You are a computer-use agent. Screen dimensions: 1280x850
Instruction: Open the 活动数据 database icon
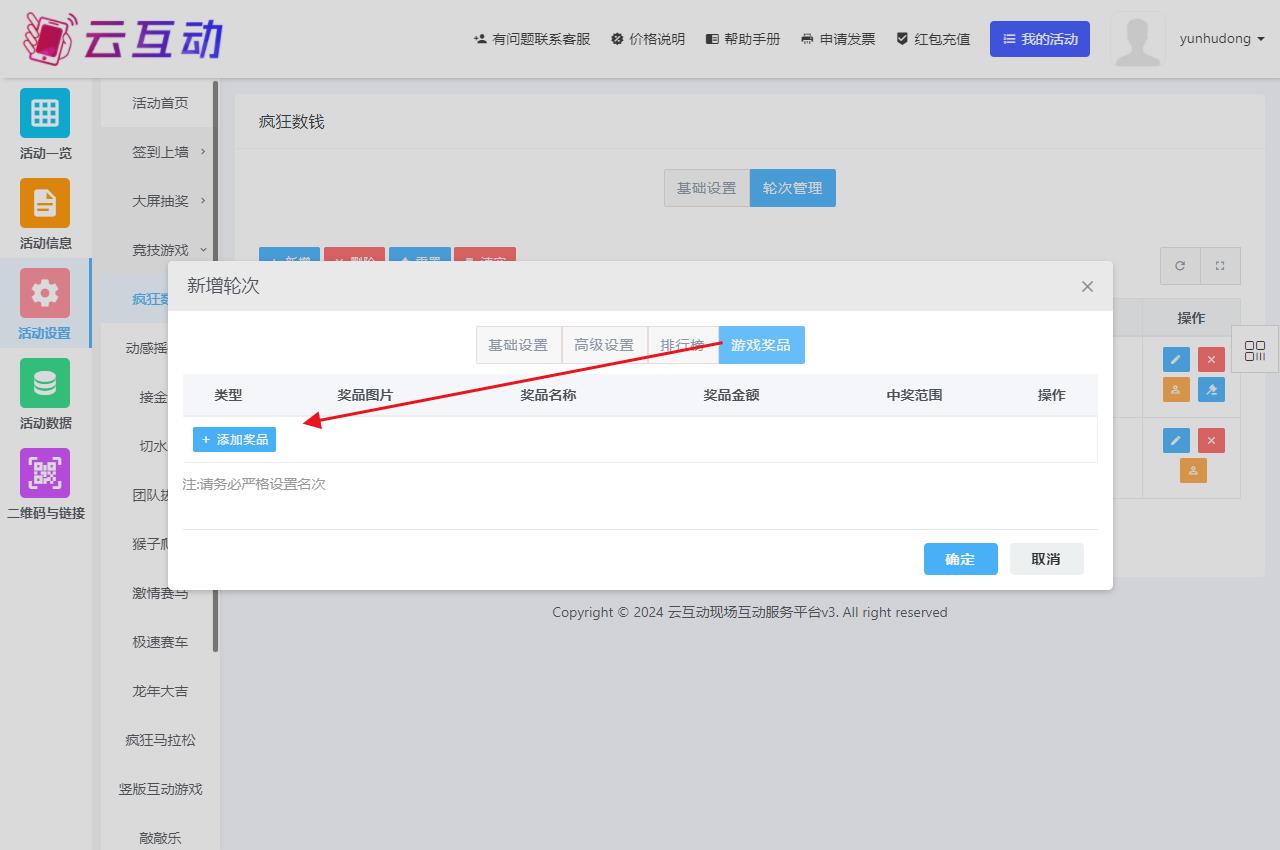pyautogui.click(x=45, y=383)
